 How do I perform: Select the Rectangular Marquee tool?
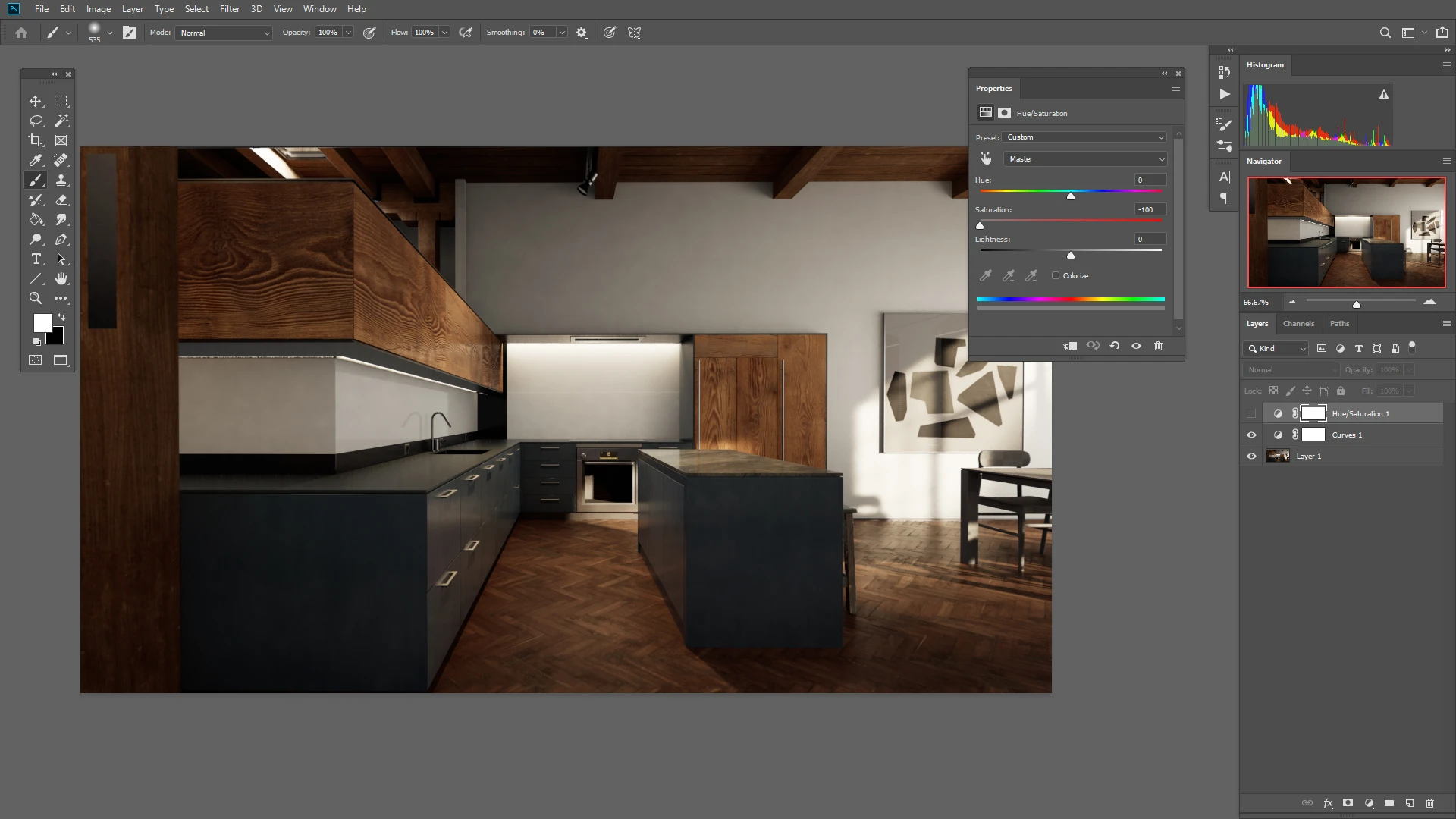coord(61,101)
